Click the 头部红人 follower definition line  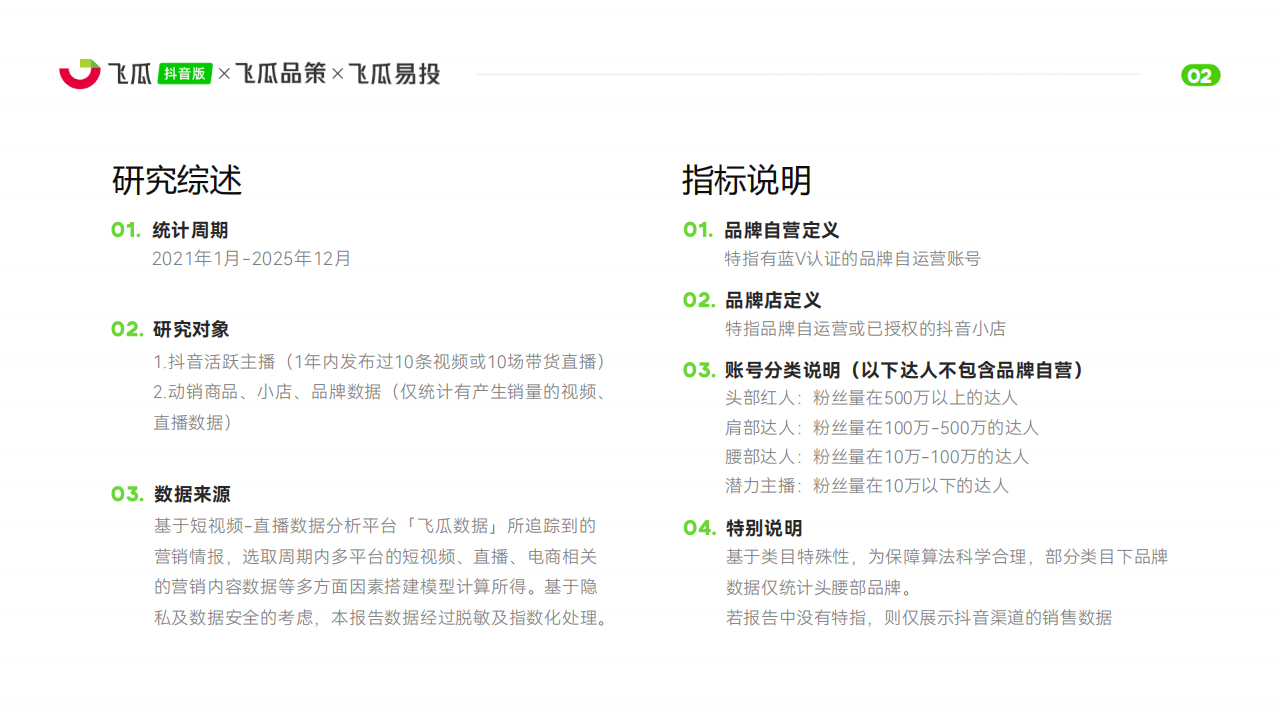[871, 398]
